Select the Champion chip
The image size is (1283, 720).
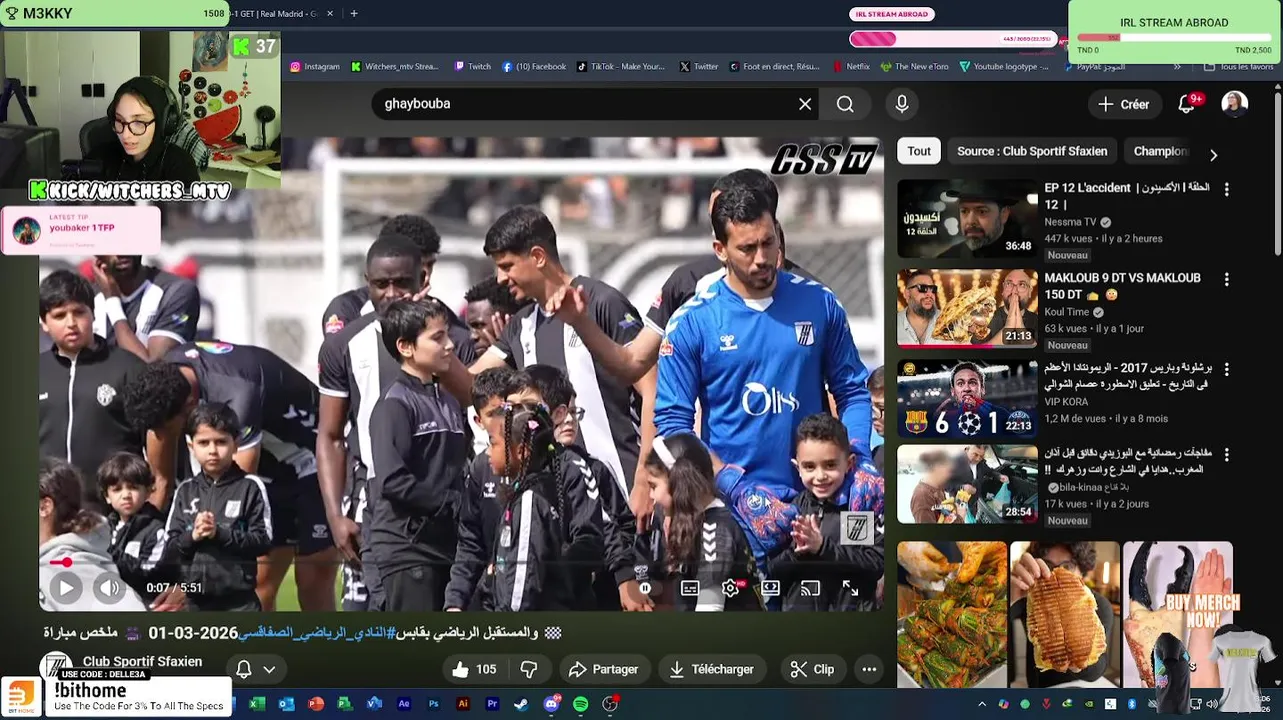pyautogui.click(x=1160, y=151)
